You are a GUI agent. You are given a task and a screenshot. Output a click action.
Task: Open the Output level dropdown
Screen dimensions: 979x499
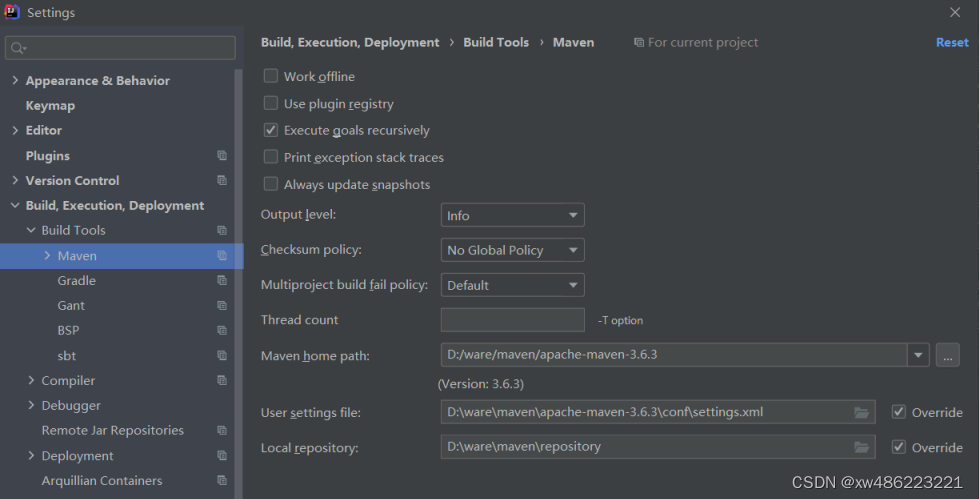pos(512,215)
